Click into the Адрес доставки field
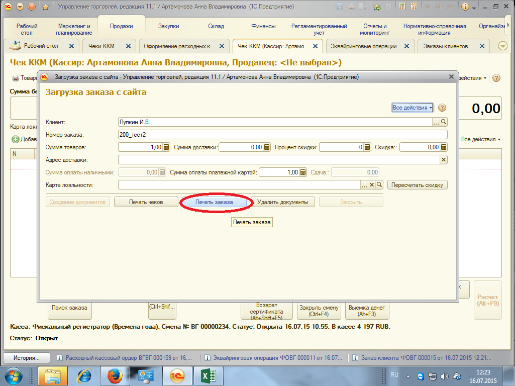 279,160
